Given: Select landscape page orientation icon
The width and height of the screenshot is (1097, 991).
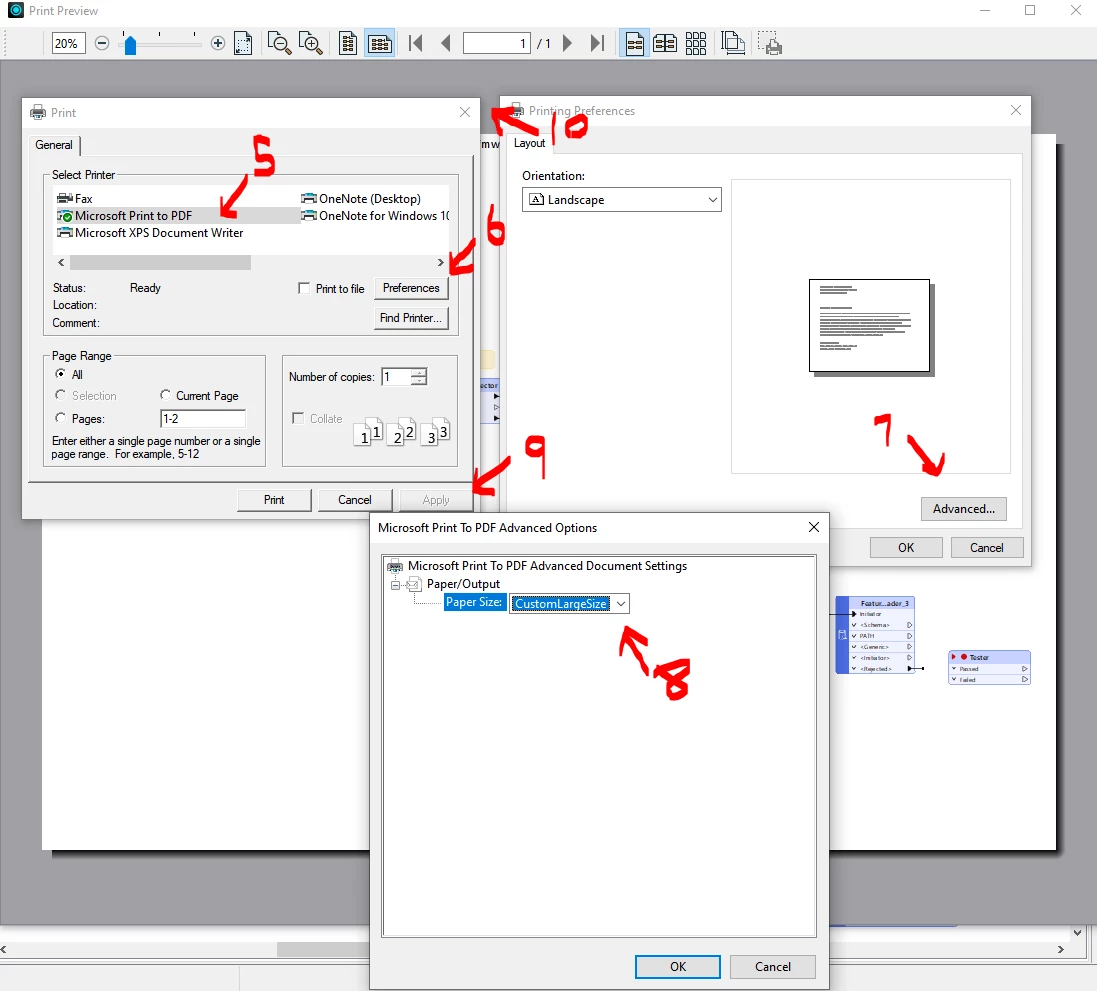Looking at the screenshot, I should point(379,43).
